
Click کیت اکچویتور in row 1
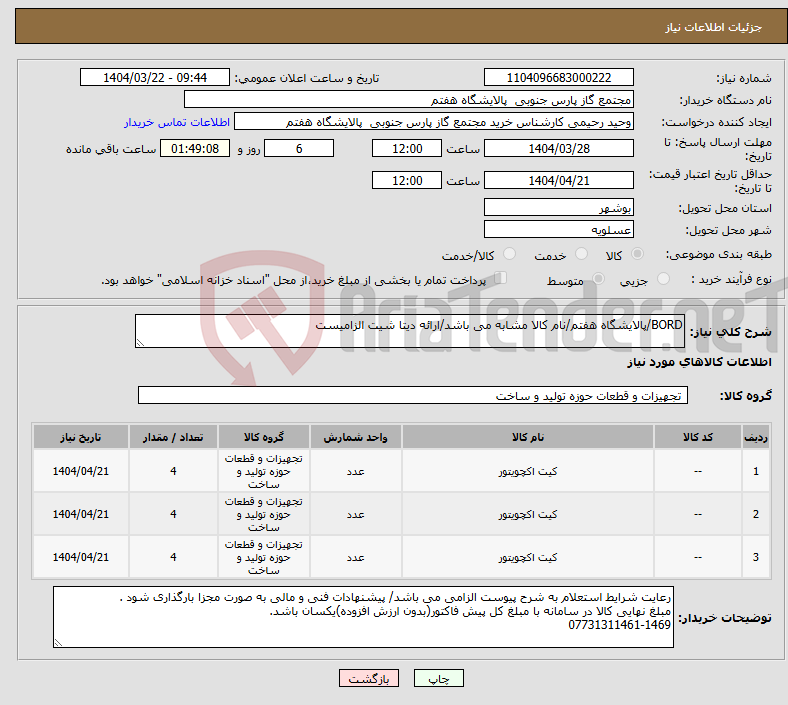pyautogui.click(x=528, y=471)
